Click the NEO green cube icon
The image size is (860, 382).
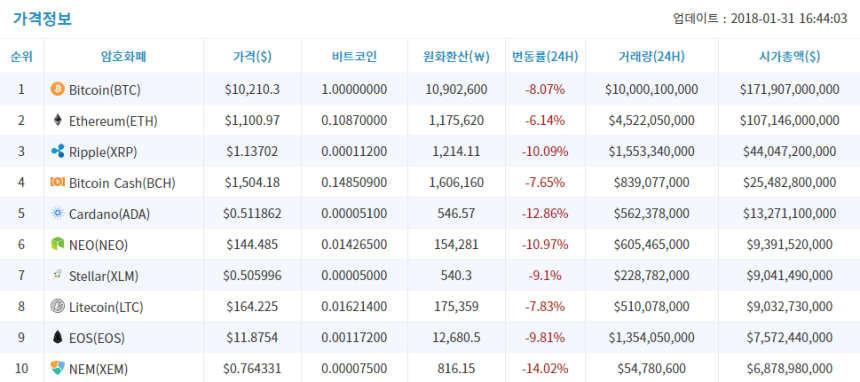(x=58, y=244)
